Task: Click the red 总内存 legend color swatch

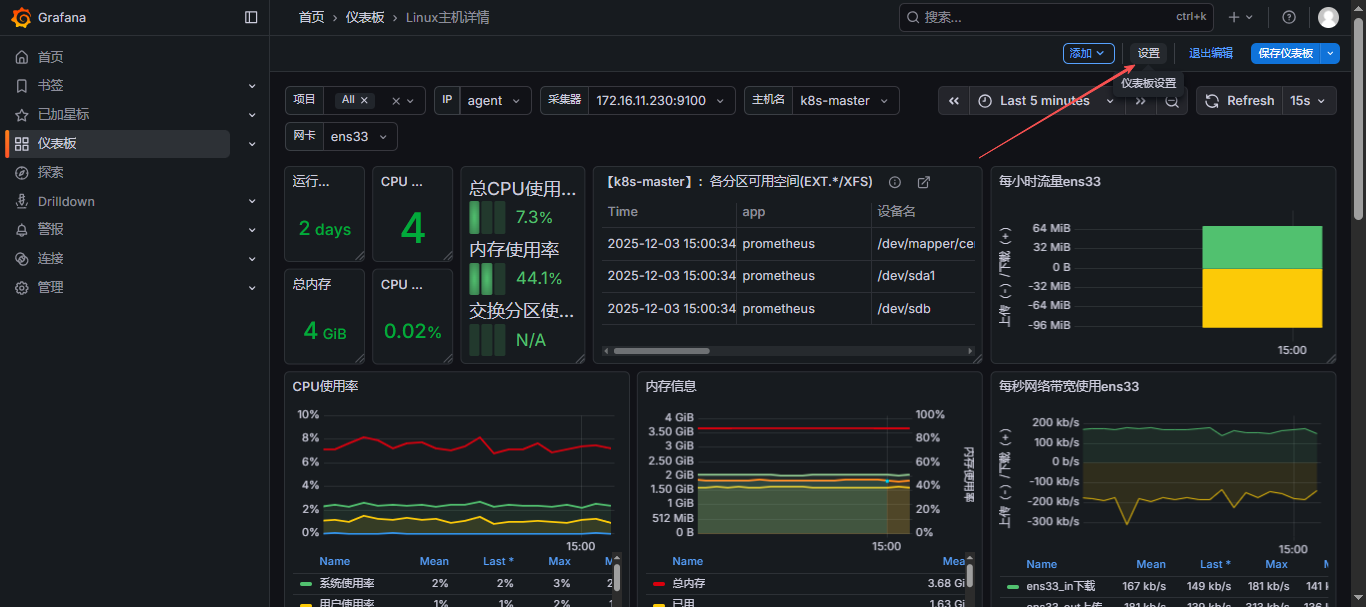Action: [x=659, y=583]
